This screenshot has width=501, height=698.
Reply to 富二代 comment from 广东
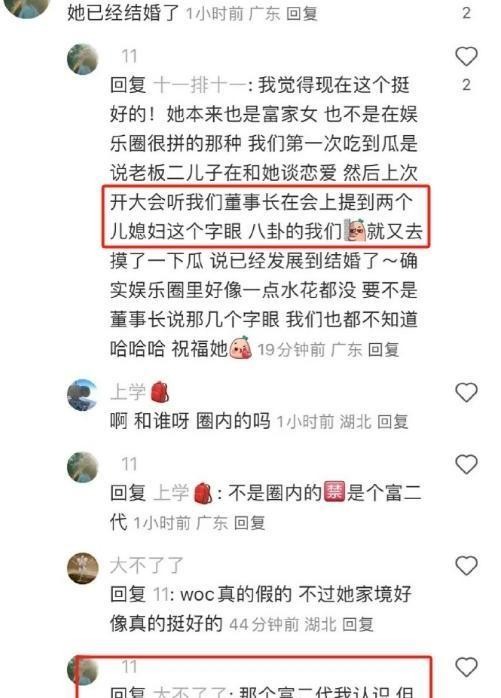(x=249, y=523)
